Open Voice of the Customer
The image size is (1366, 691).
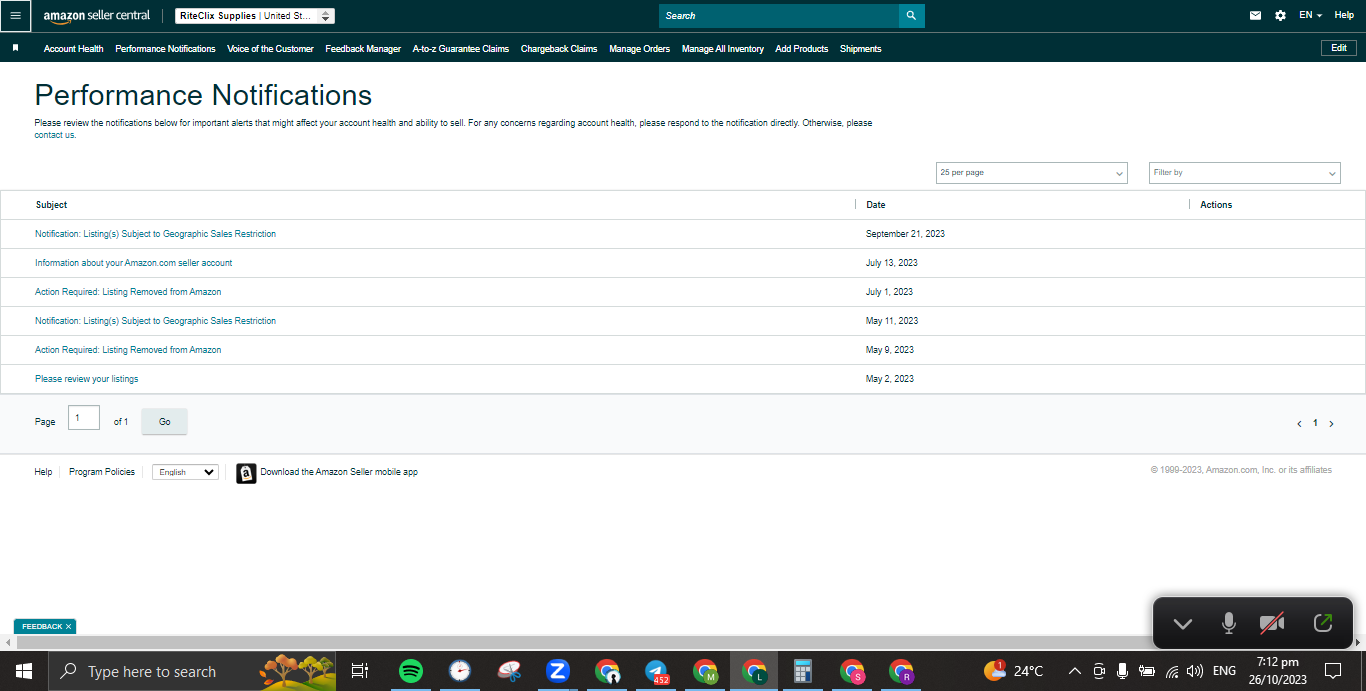click(270, 49)
